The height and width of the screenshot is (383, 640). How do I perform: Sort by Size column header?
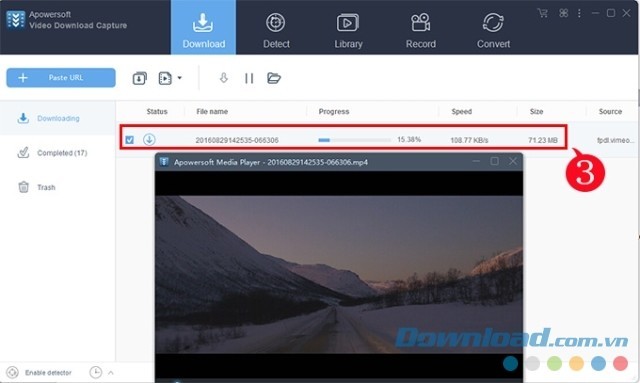click(x=536, y=111)
